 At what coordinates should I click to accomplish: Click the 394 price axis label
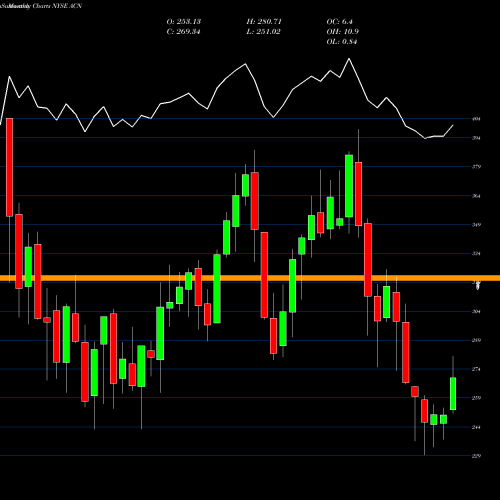tap(476, 138)
